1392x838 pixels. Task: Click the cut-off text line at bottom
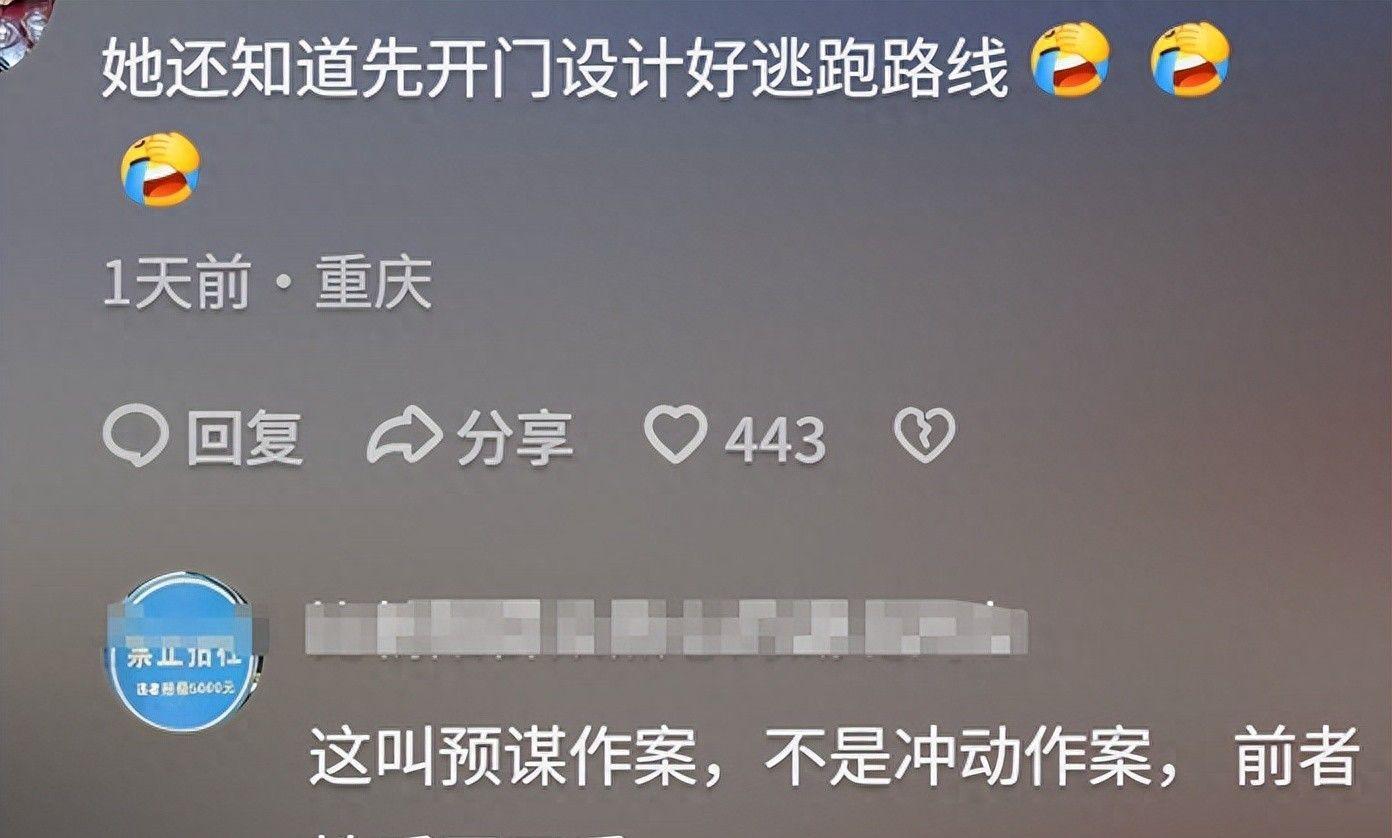point(470,832)
